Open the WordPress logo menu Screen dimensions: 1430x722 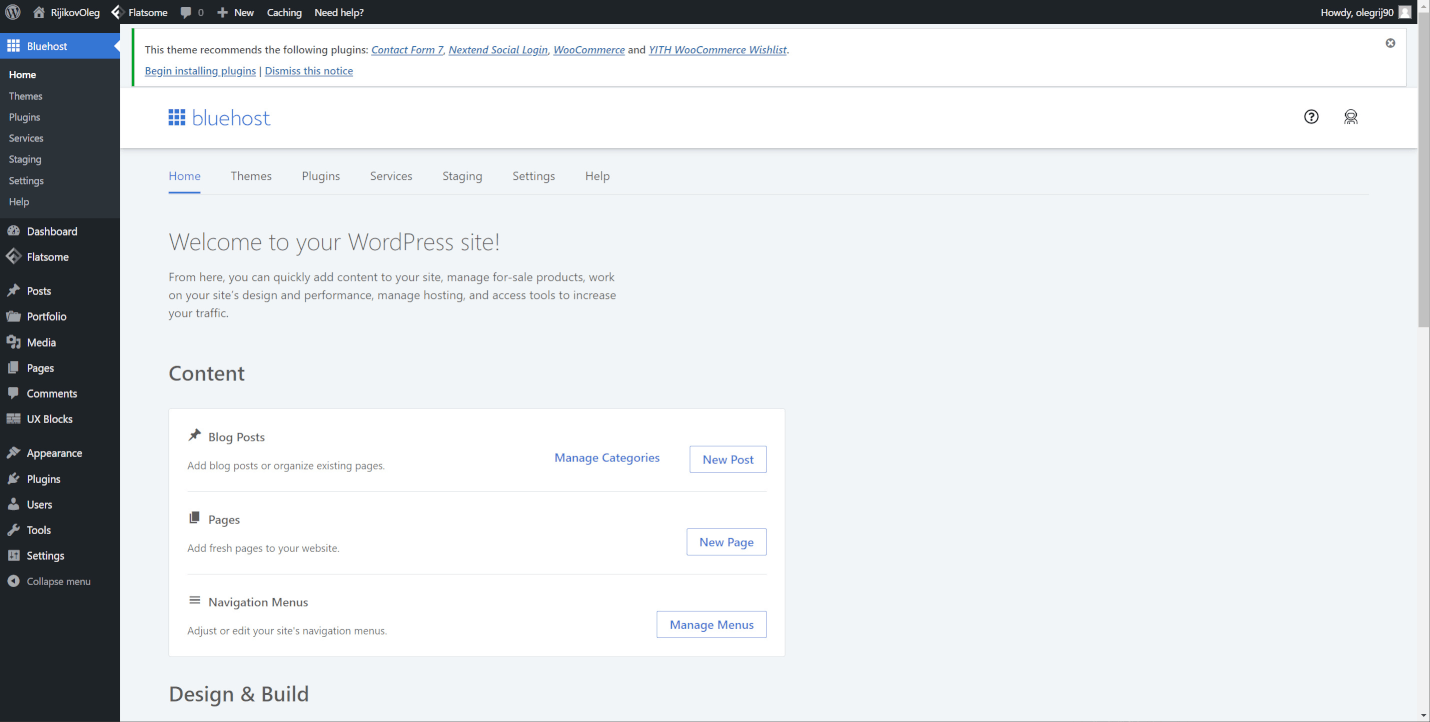click(x=13, y=12)
